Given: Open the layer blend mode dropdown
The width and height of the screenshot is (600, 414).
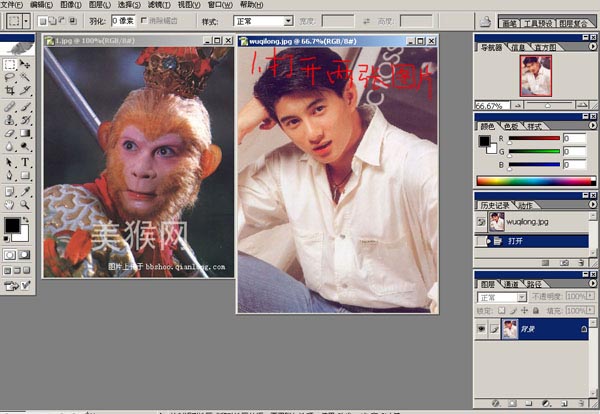Looking at the screenshot, I should coord(501,298).
